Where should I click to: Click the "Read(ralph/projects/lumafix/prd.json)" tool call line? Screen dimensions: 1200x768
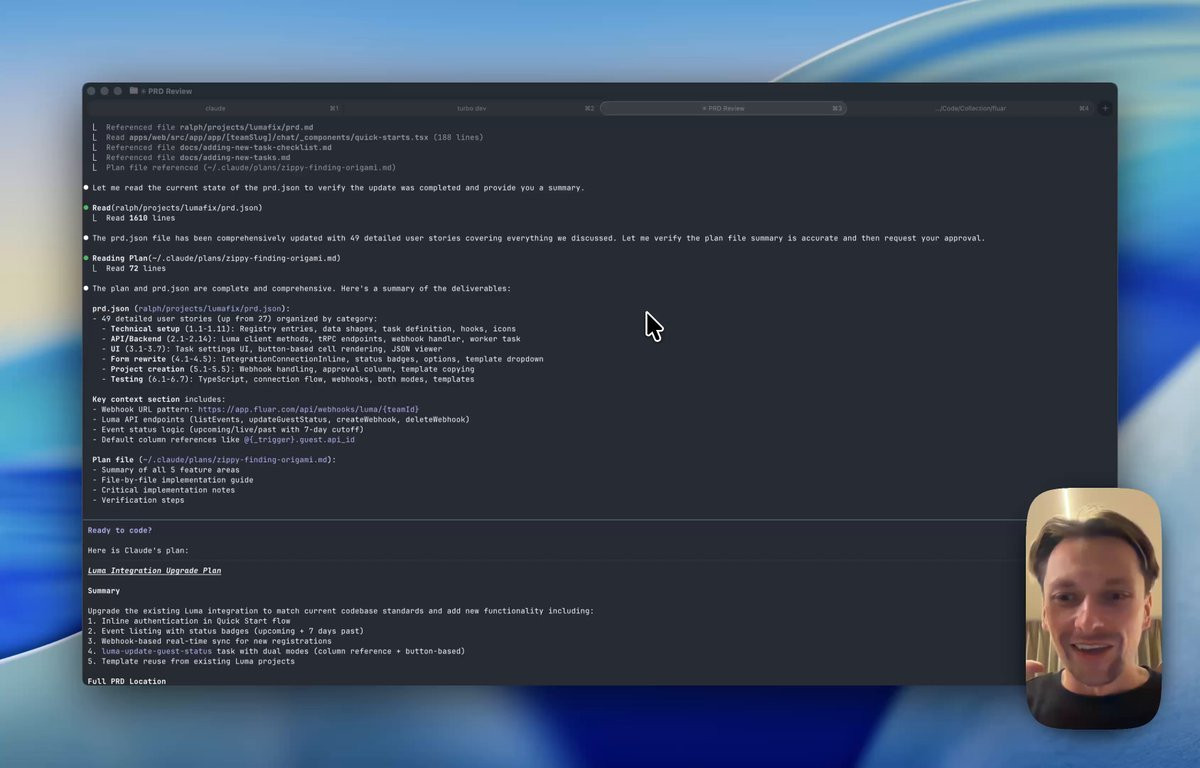(x=177, y=208)
